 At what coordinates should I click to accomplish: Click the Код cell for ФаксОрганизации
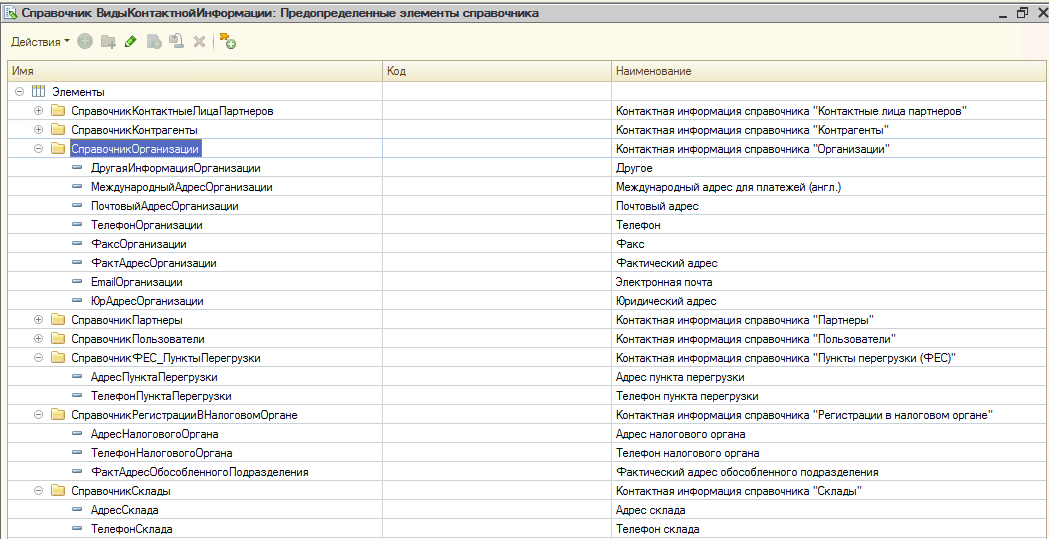pos(497,244)
